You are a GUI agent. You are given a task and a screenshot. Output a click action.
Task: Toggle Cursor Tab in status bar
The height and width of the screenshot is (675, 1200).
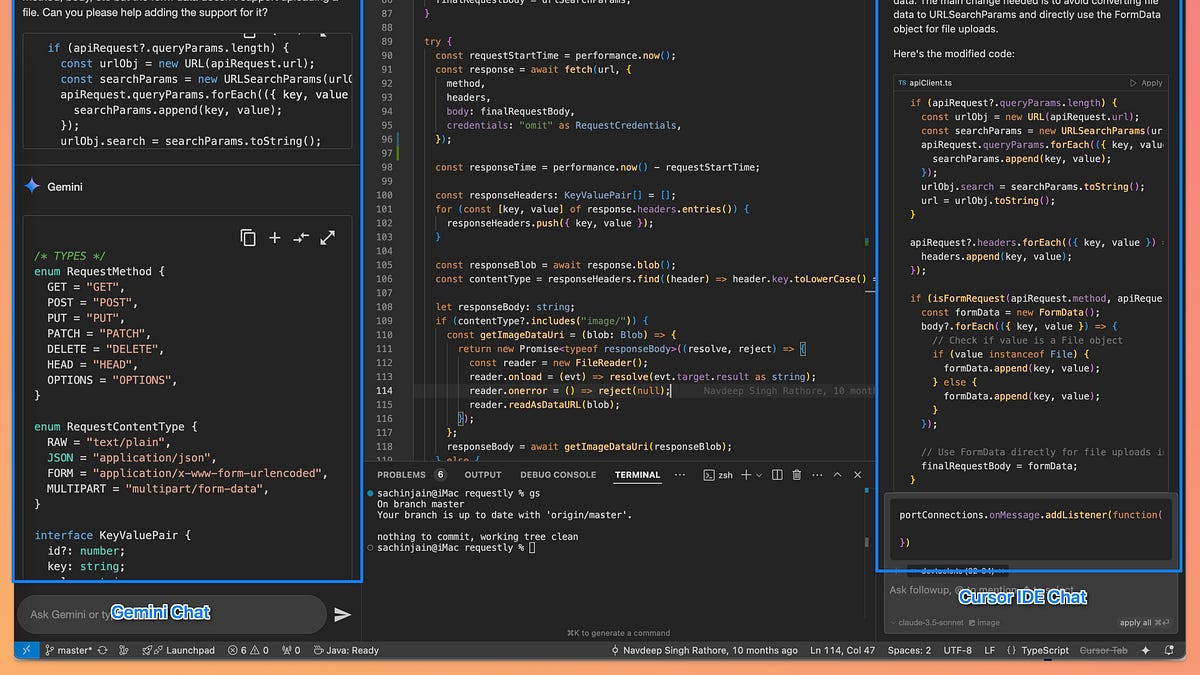pos(1103,650)
